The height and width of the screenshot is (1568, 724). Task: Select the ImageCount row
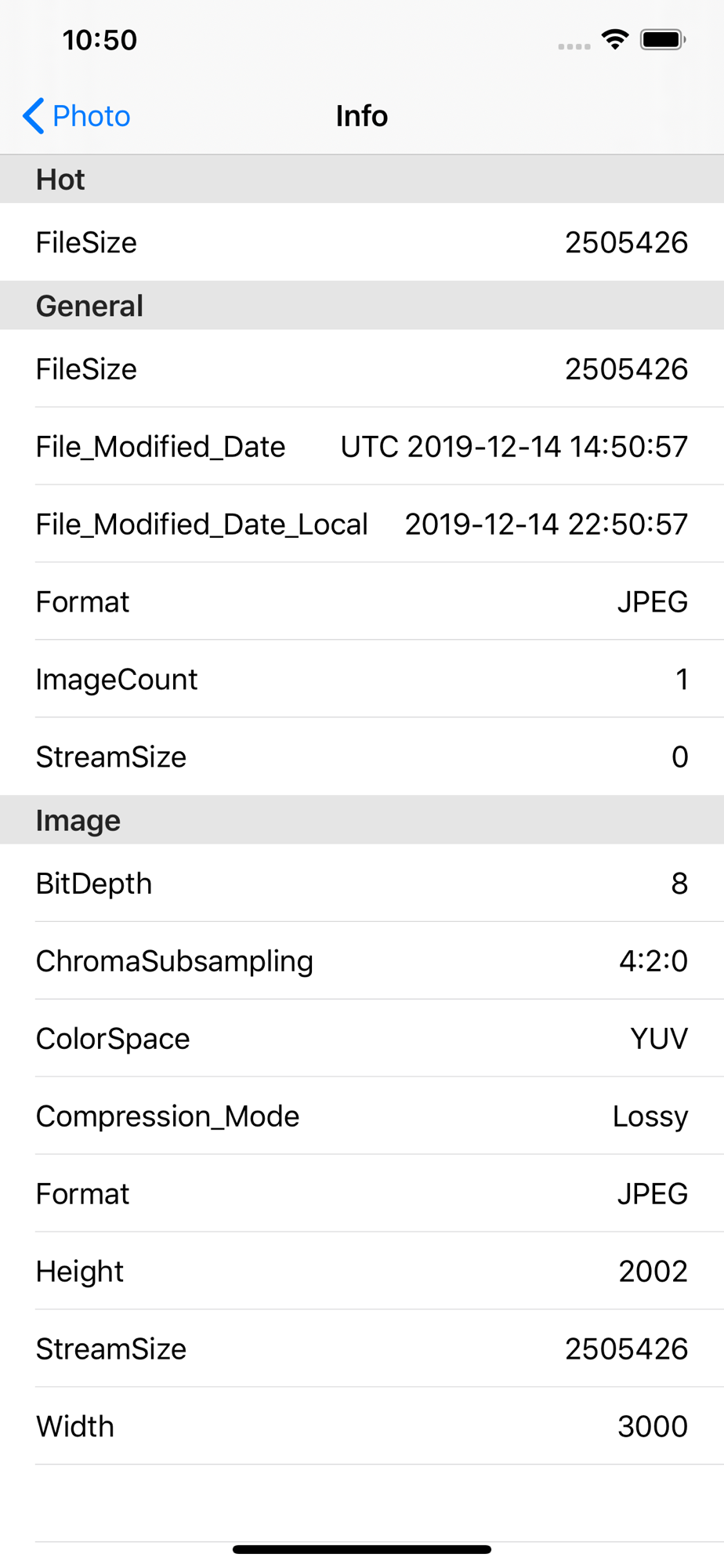pos(362,679)
